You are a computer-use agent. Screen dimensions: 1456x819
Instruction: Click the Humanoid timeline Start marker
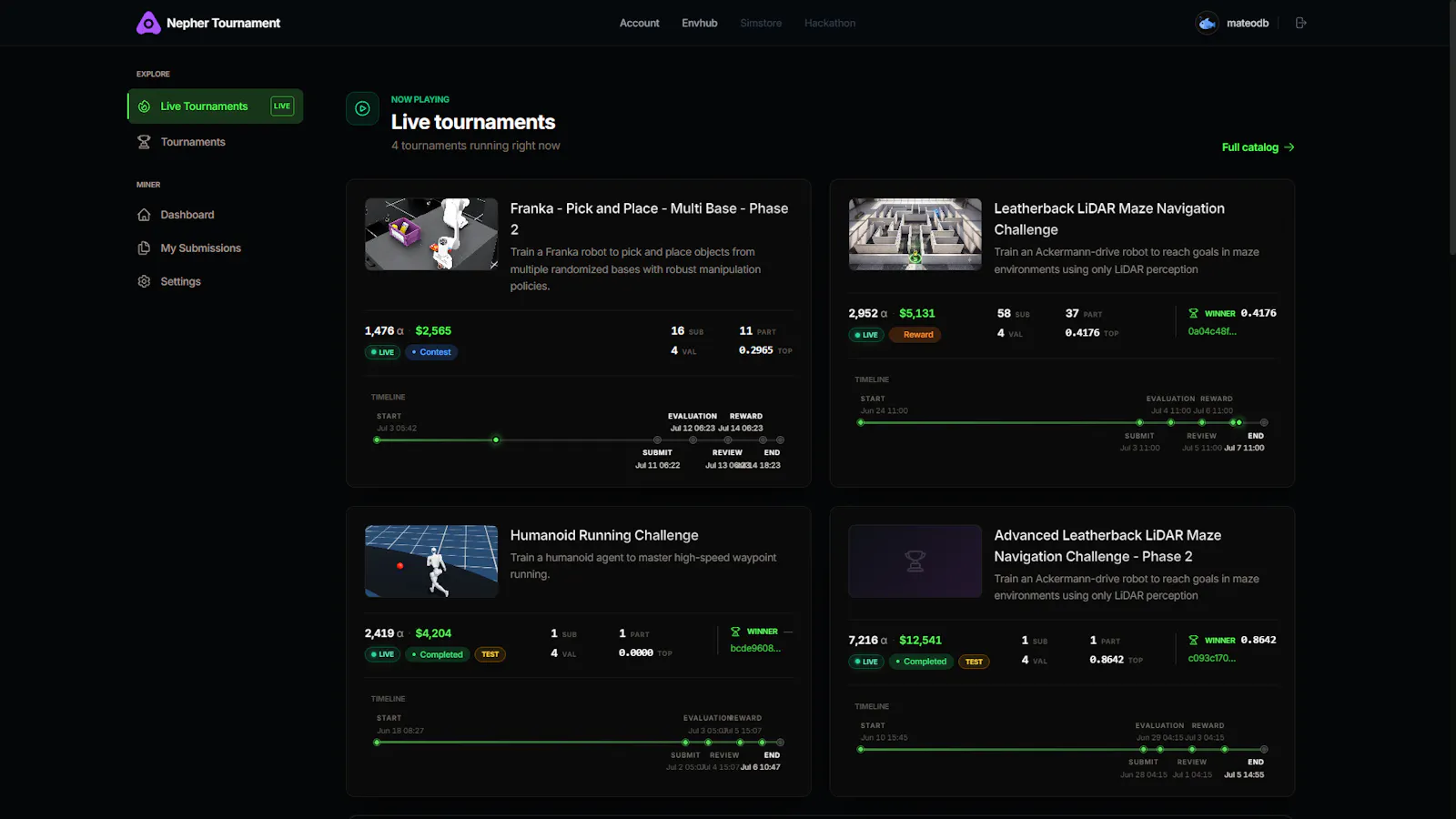pos(377,743)
